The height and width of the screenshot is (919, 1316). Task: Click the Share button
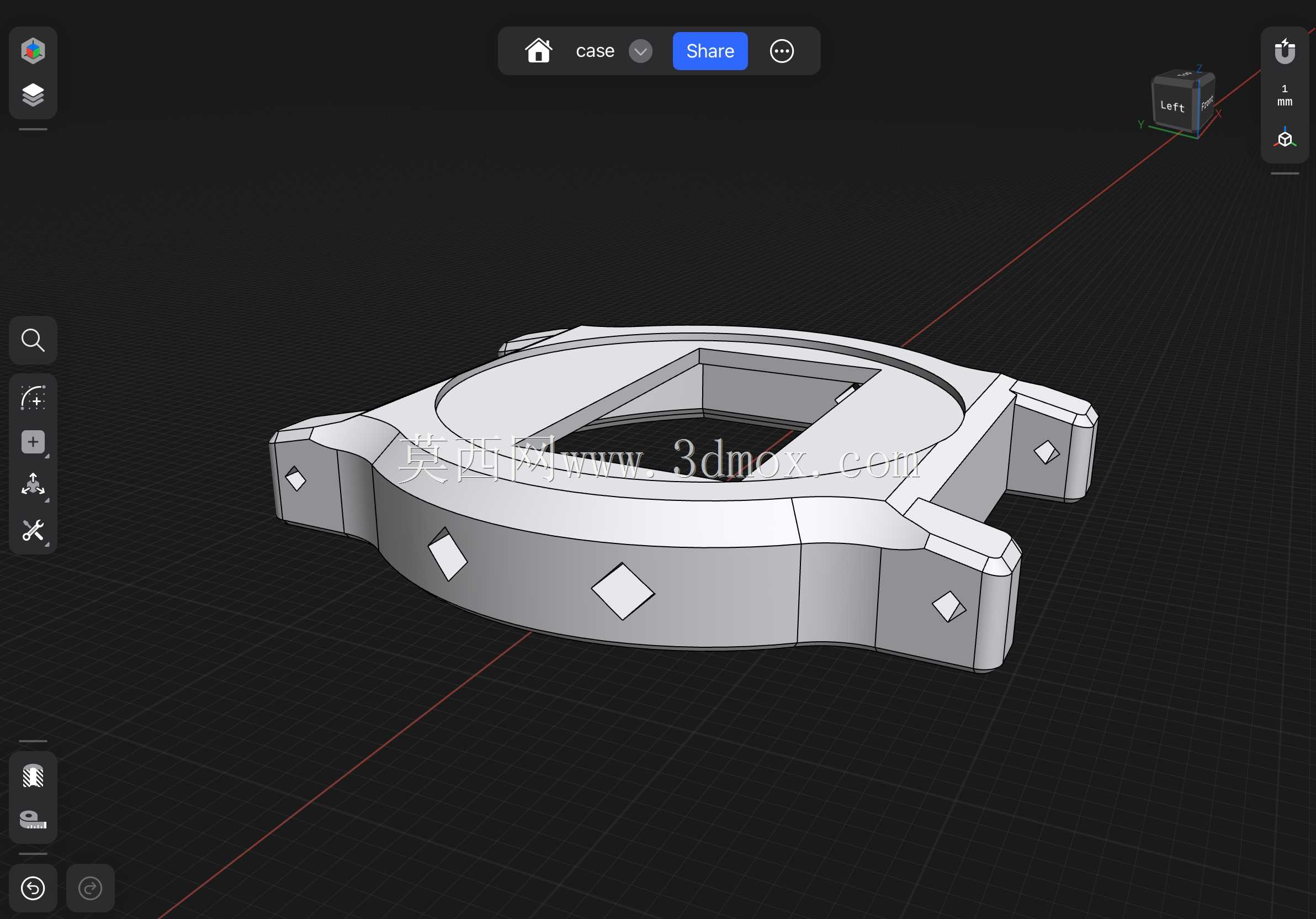tap(709, 51)
